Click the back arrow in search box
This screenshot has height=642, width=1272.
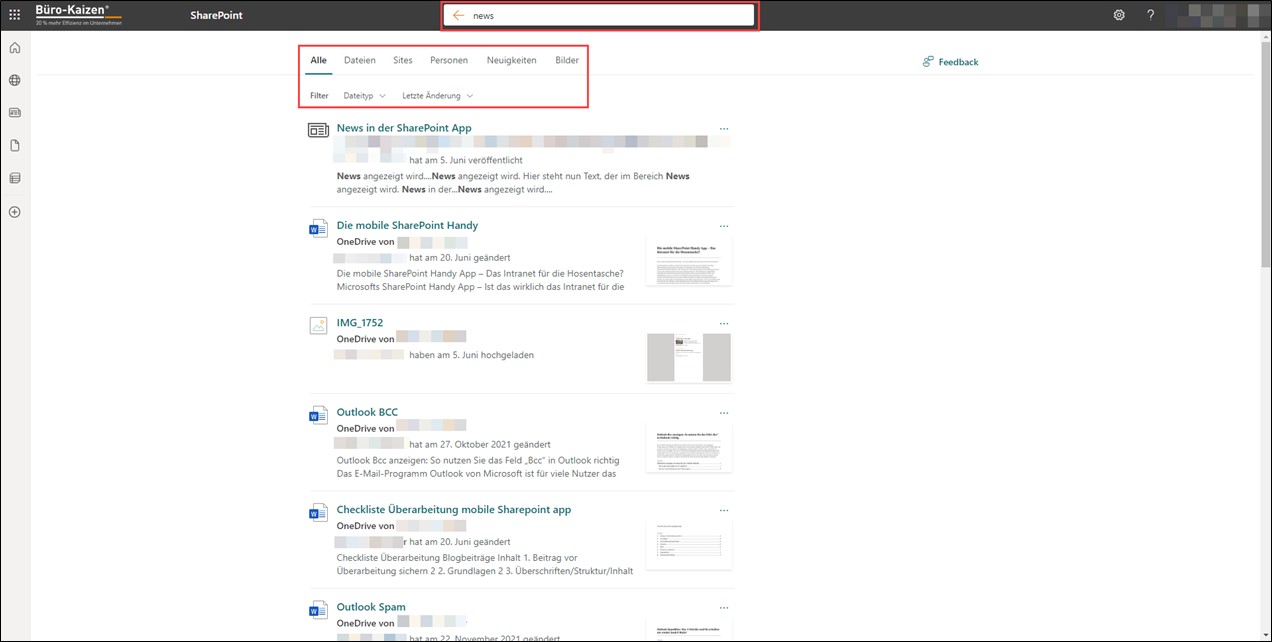458,16
